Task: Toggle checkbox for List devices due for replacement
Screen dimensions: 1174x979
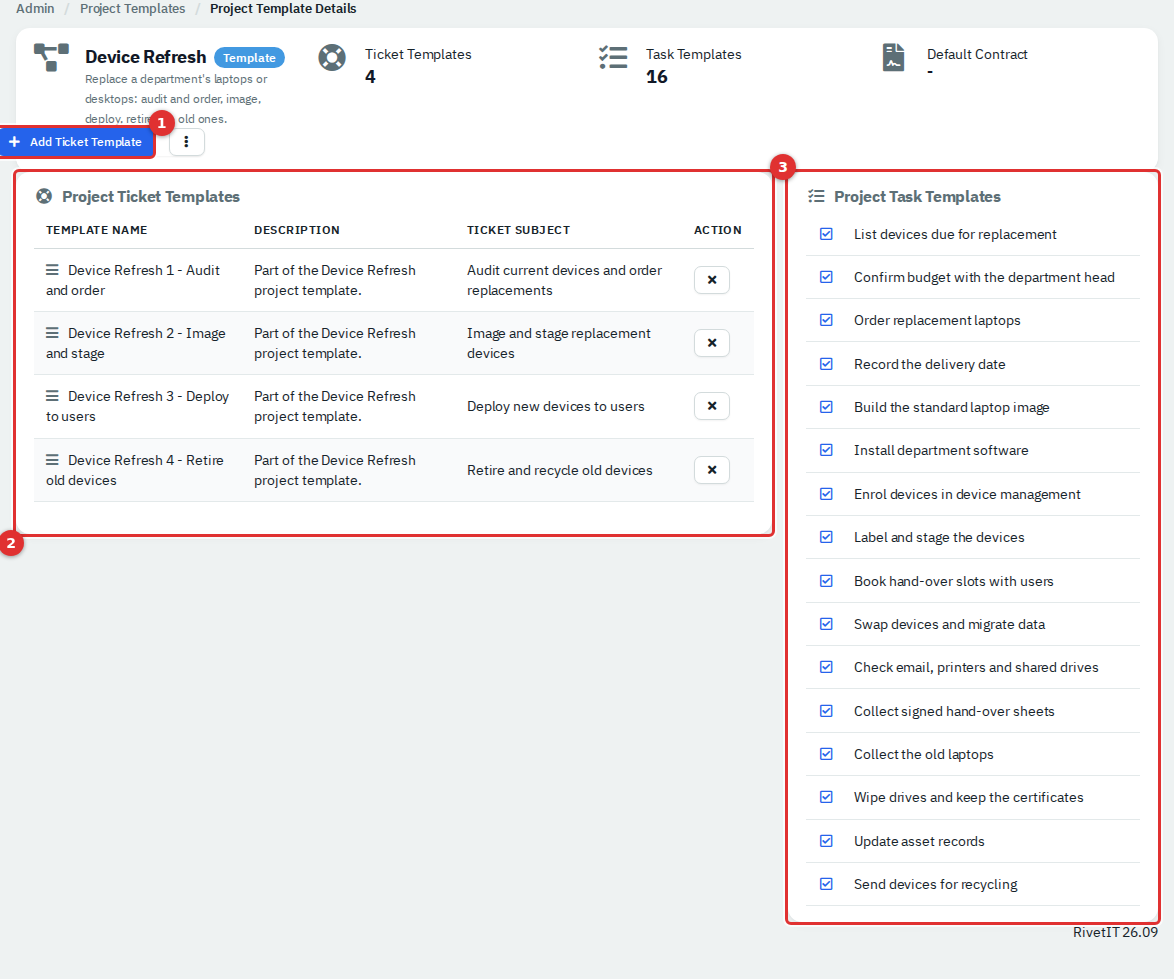Action: point(827,234)
